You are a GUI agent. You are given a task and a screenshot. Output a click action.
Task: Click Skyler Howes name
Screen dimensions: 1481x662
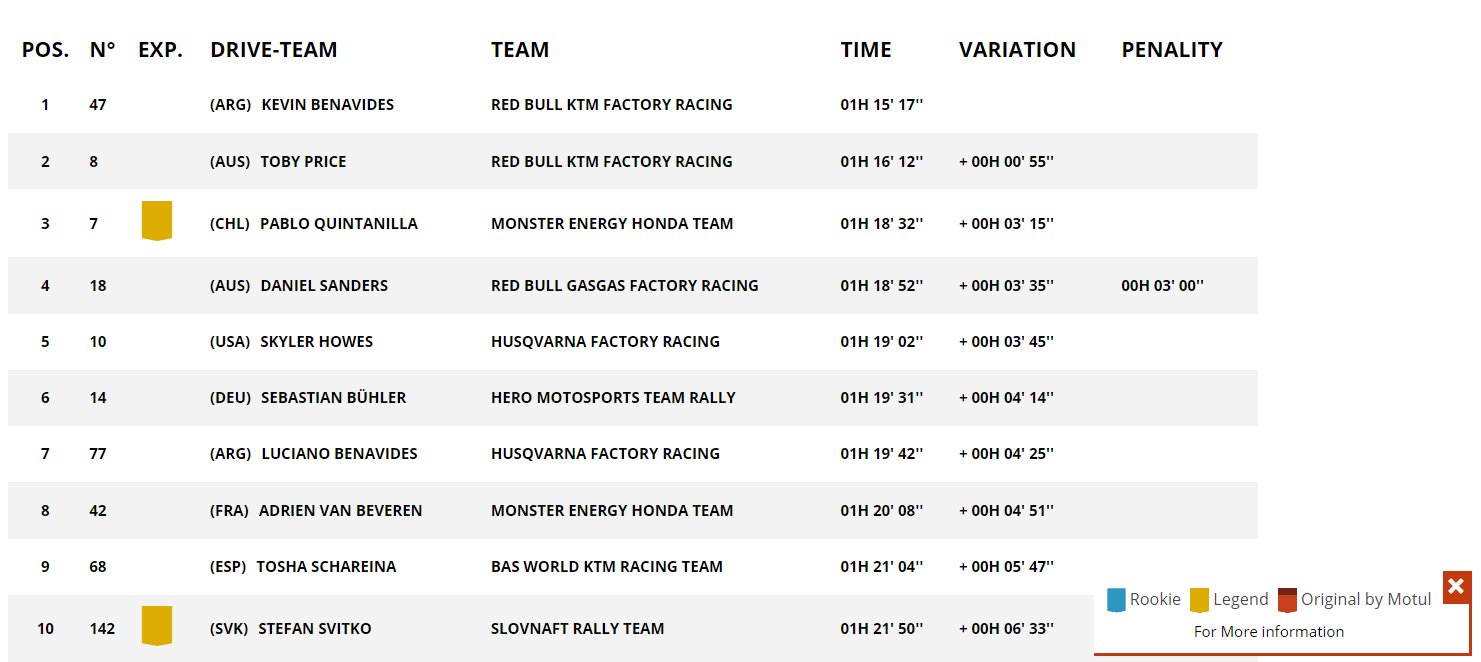316,342
